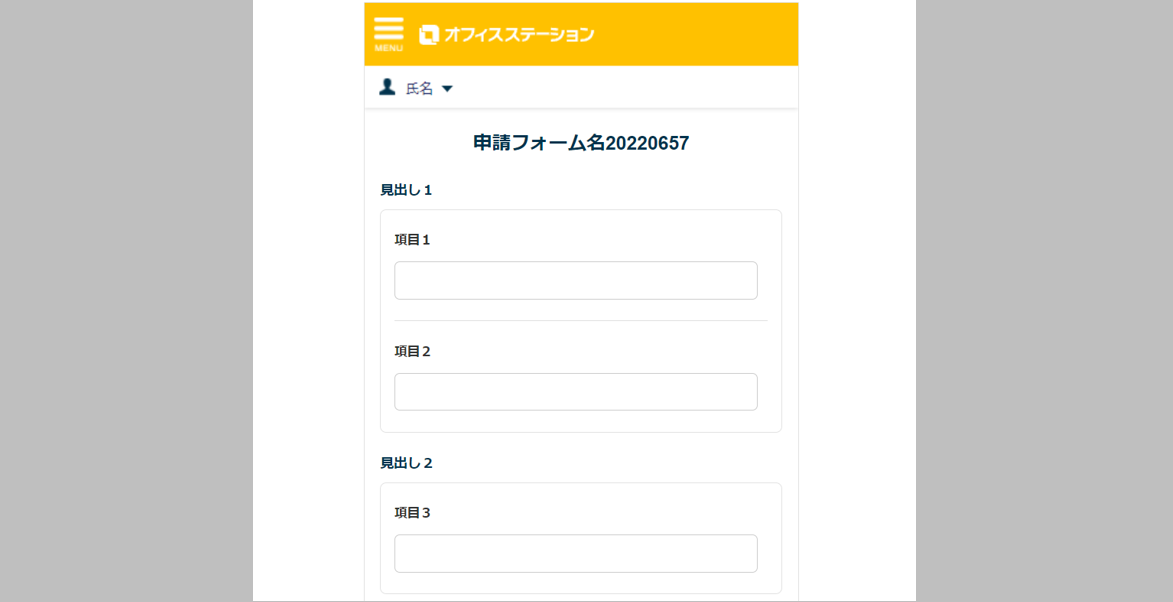Click the 見出し1 section heading

pyautogui.click(x=406, y=190)
